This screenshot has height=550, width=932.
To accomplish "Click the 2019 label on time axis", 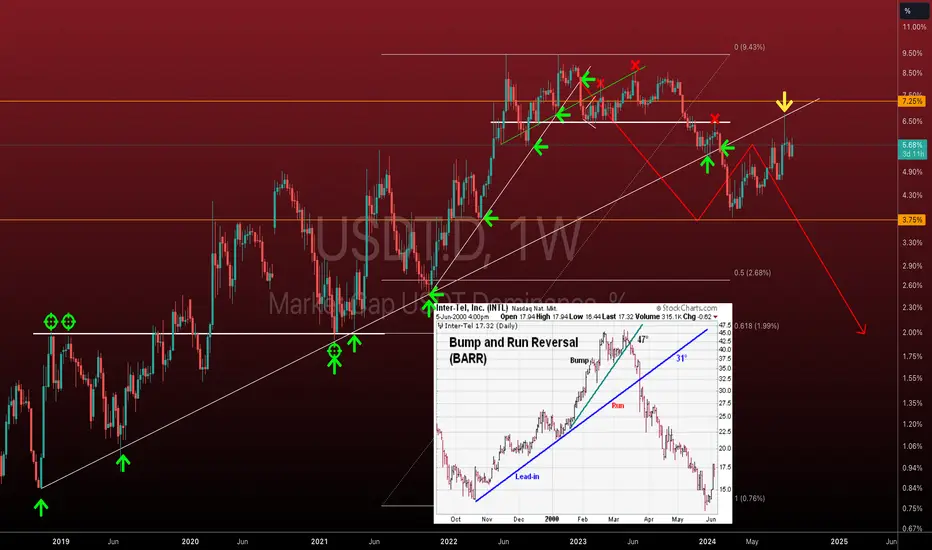I will coord(61,542).
